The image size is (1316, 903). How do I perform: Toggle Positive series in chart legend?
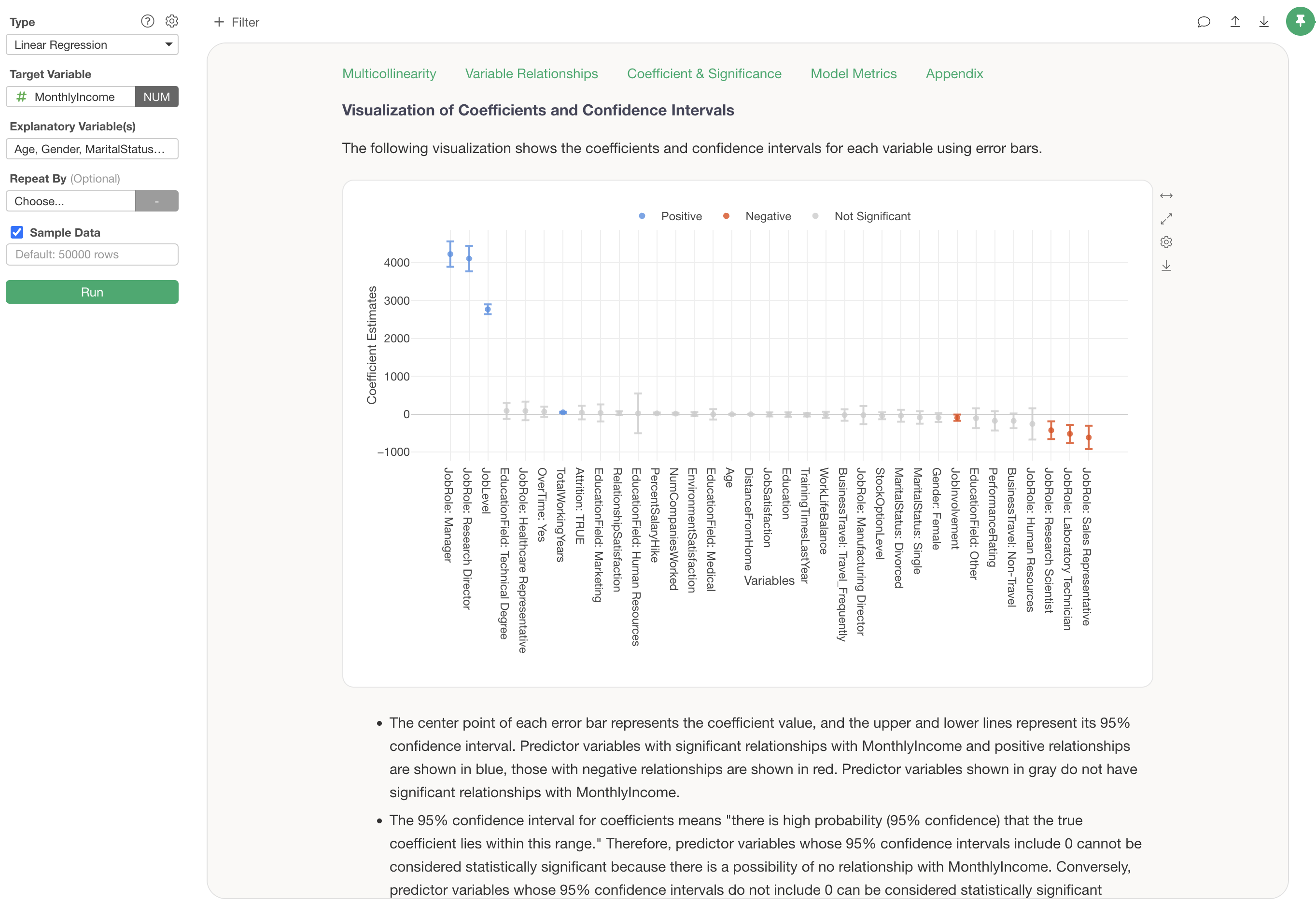(x=670, y=216)
